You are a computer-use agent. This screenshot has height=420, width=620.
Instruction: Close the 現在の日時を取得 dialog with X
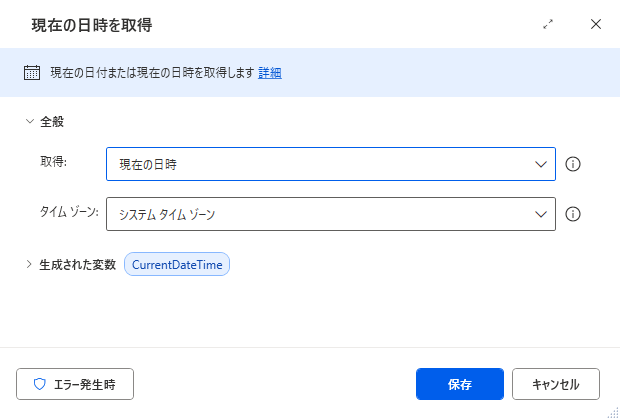pos(595,24)
